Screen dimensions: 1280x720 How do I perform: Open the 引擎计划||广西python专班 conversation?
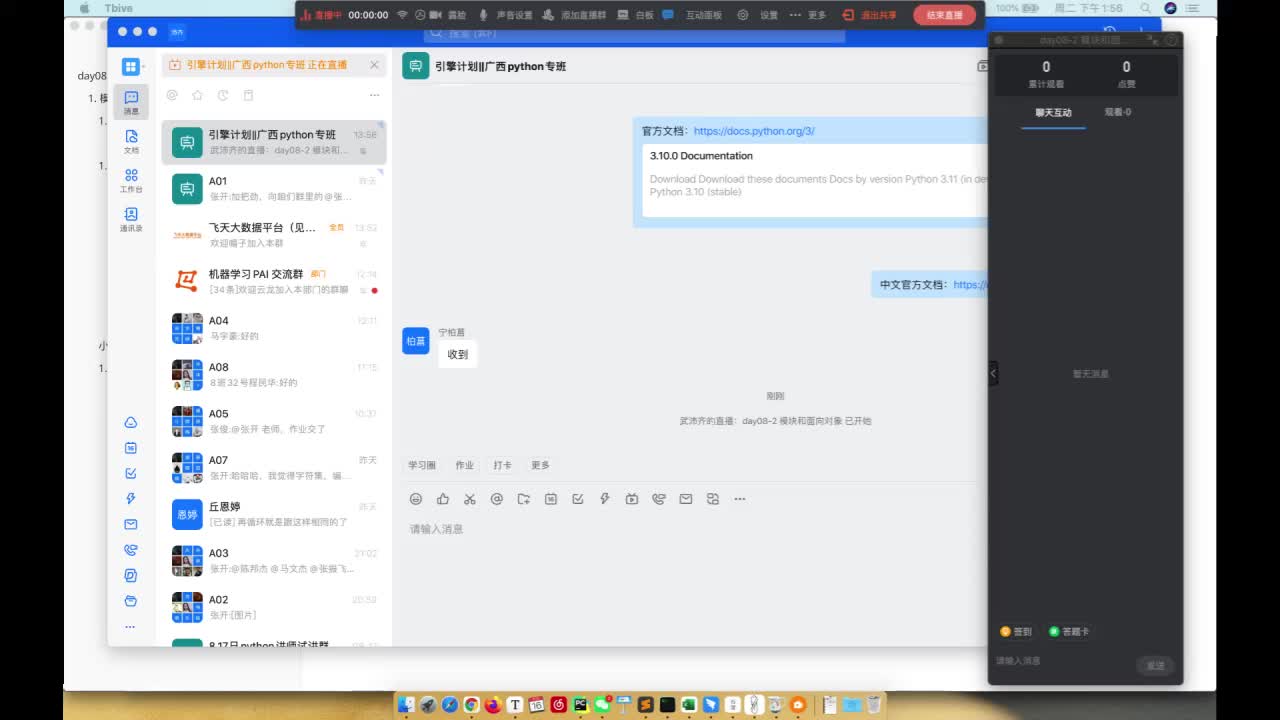[274, 142]
